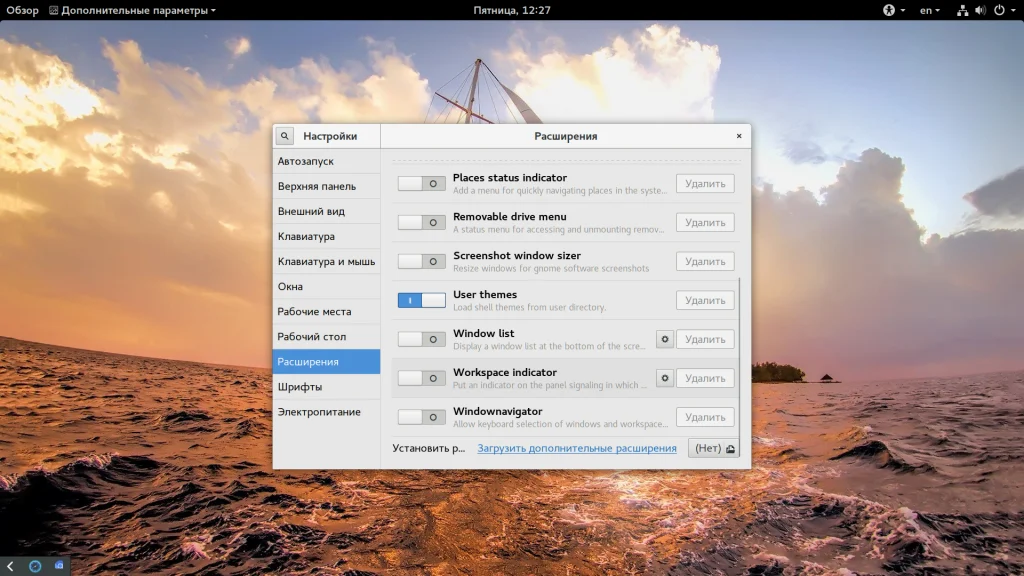Open the en keyboard layout dropdown
The image size is (1024, 576).
point(930,10)
